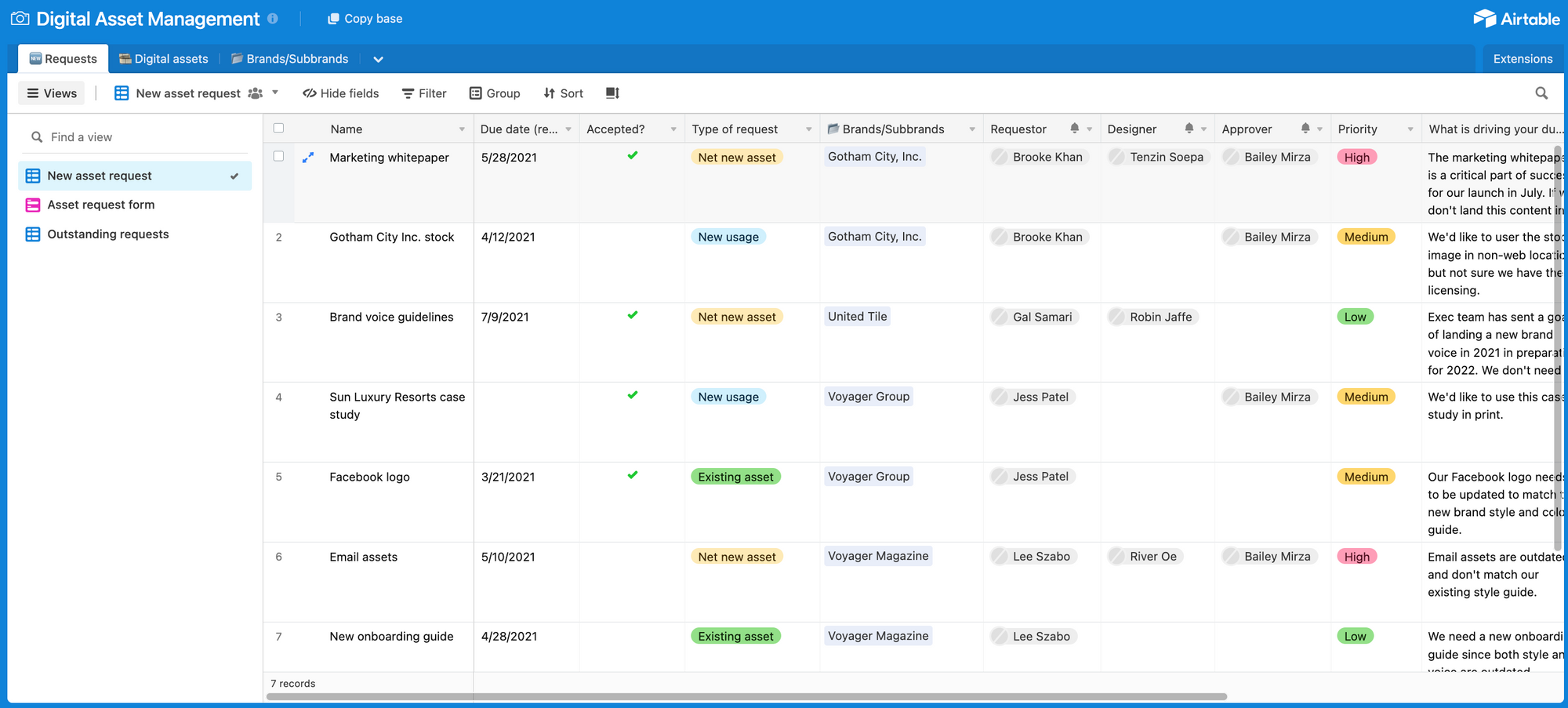Click the collaborators people icon beside view name
Image resolution: width=1568 pixels, height=708 pixels.
pos(255,93)
